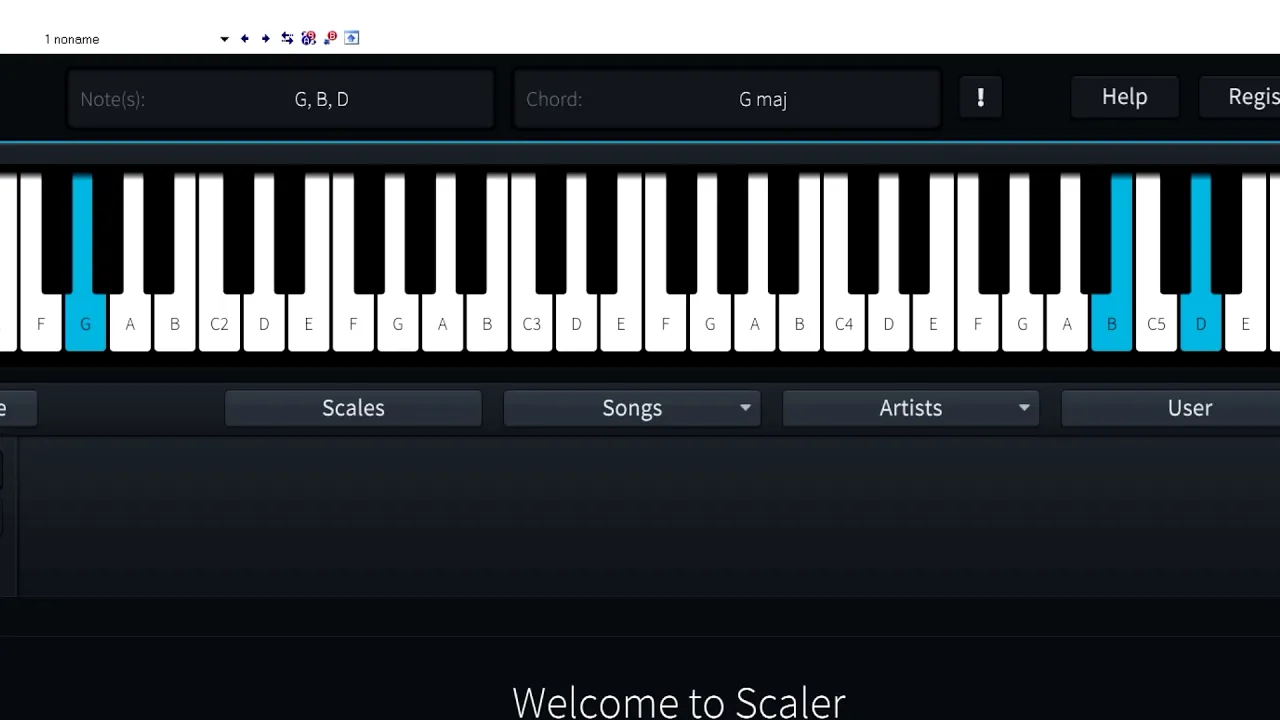Play the C3 white key

531,324
